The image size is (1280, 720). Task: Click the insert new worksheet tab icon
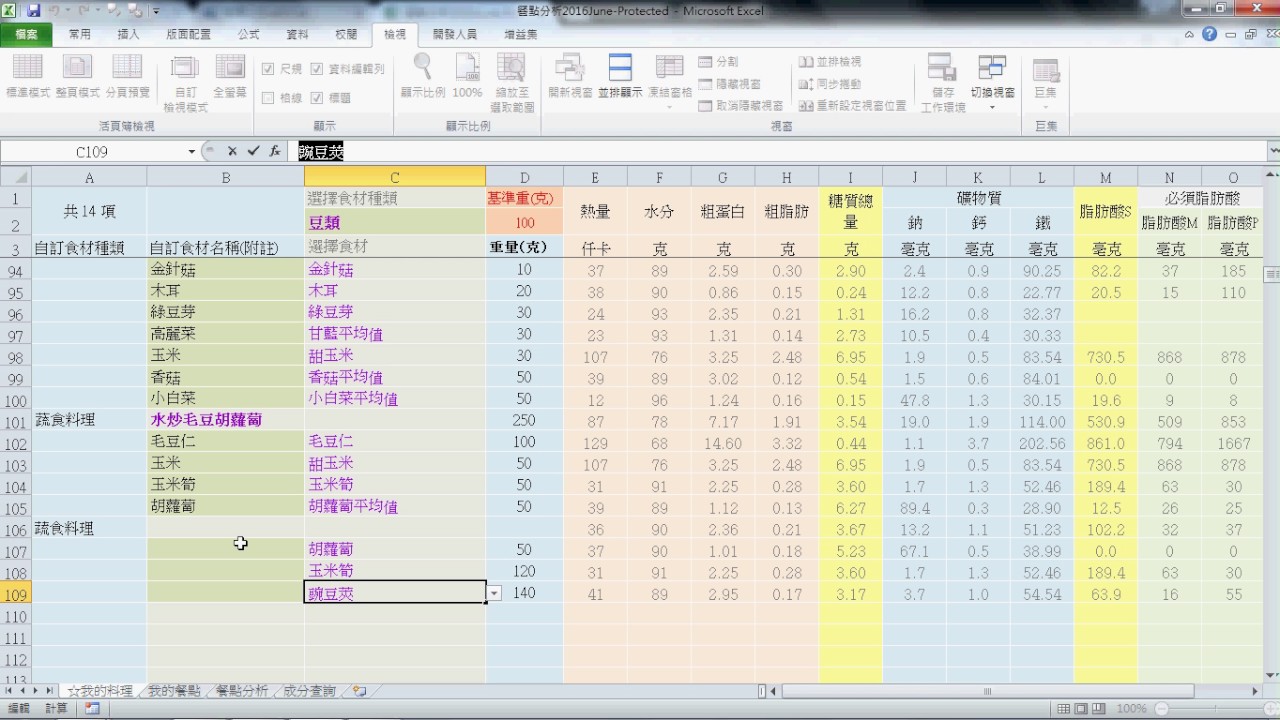pyautogui.click(x=359, y=691)
